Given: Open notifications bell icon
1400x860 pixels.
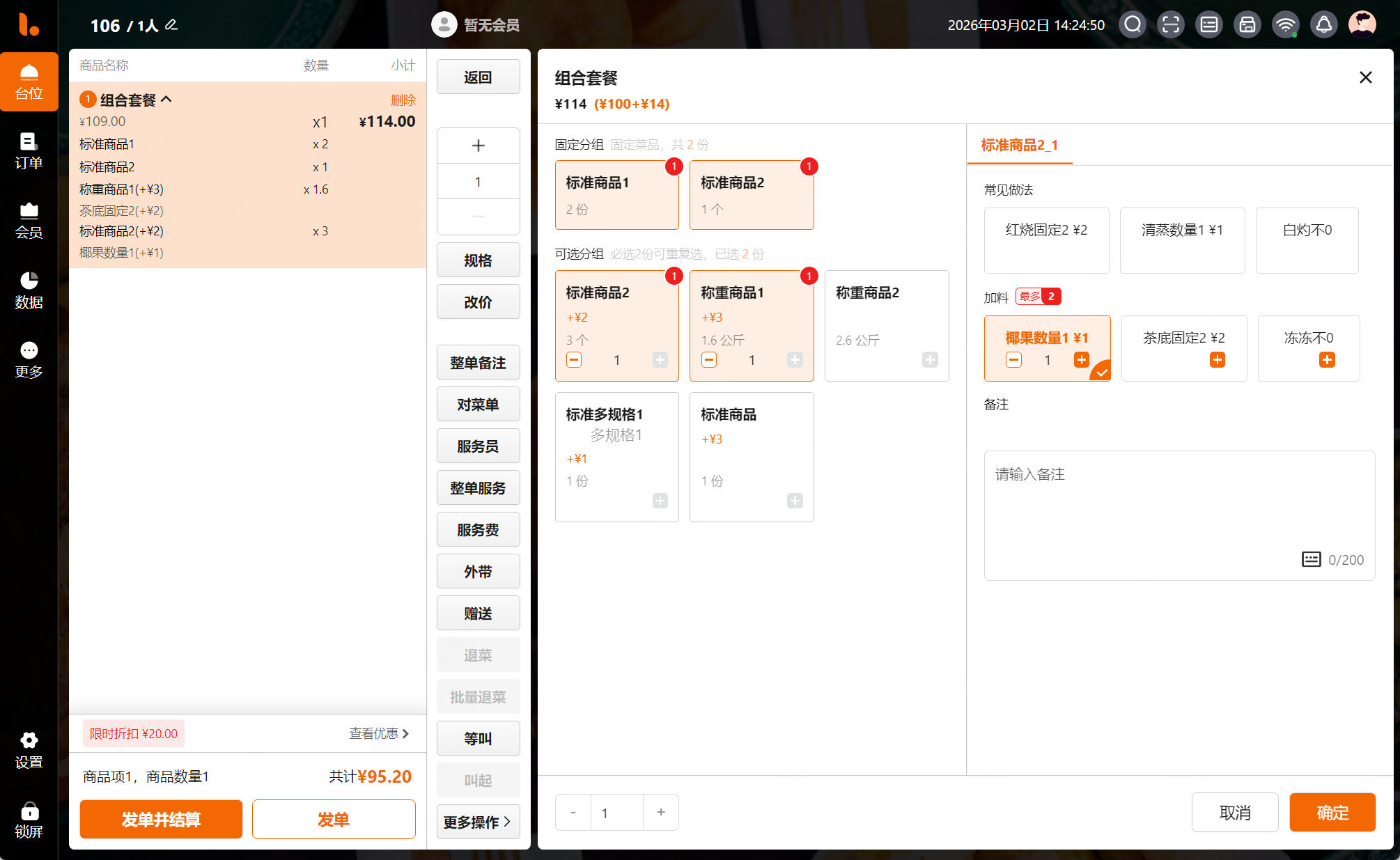Looking at the screenshot, I should coord(1324,25).
